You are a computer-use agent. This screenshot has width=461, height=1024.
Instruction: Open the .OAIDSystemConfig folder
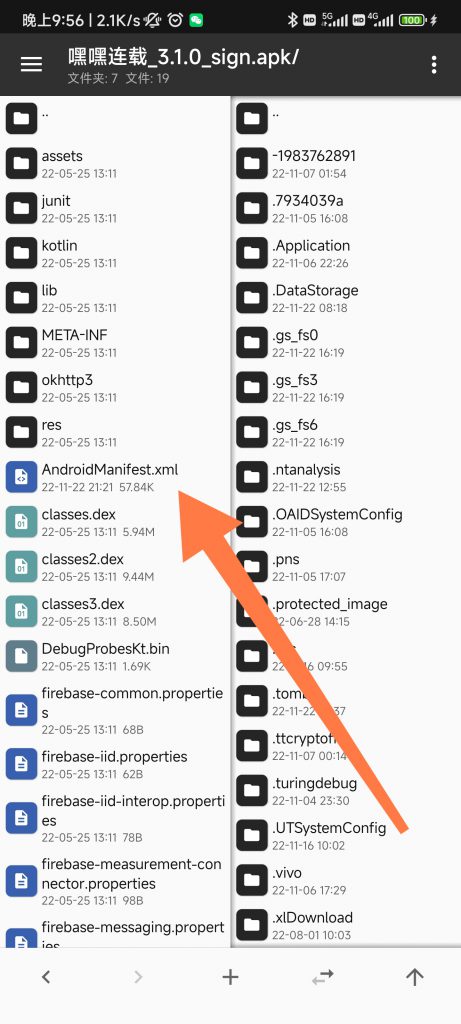(x=347, y=522)
